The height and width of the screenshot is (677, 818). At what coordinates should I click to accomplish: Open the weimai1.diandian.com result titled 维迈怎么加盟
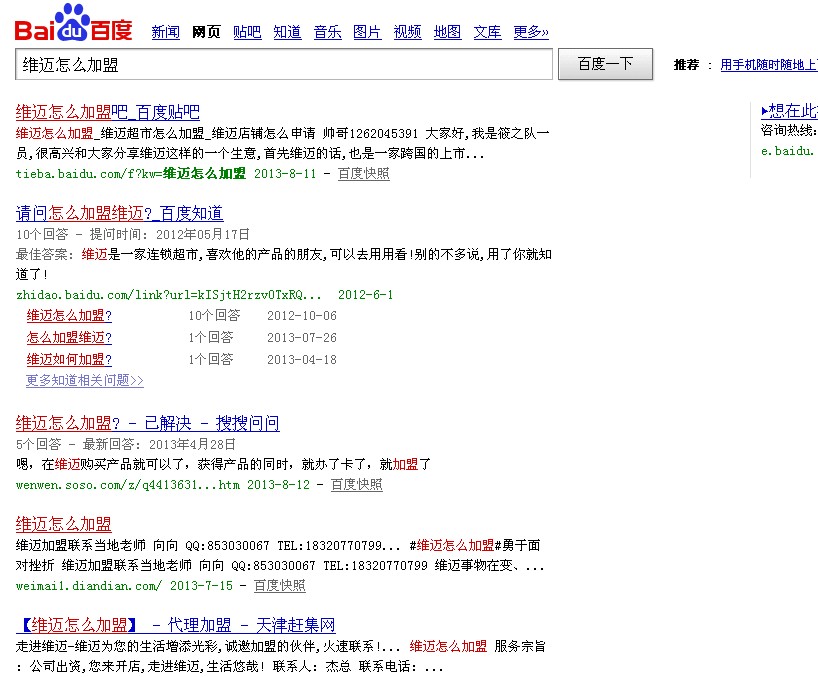tap(64, 524)
